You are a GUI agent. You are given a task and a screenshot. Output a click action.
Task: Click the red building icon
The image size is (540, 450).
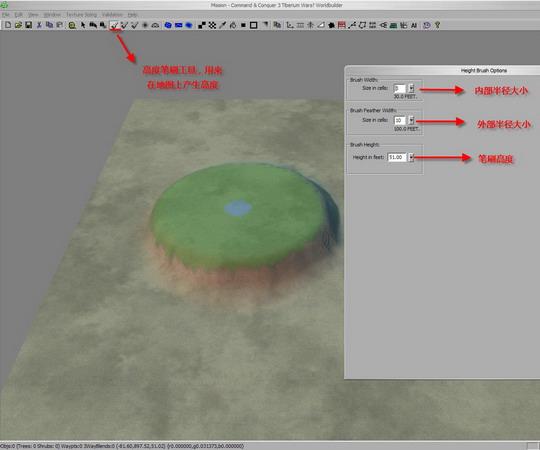pyautogui.click(x=342, y=25)
